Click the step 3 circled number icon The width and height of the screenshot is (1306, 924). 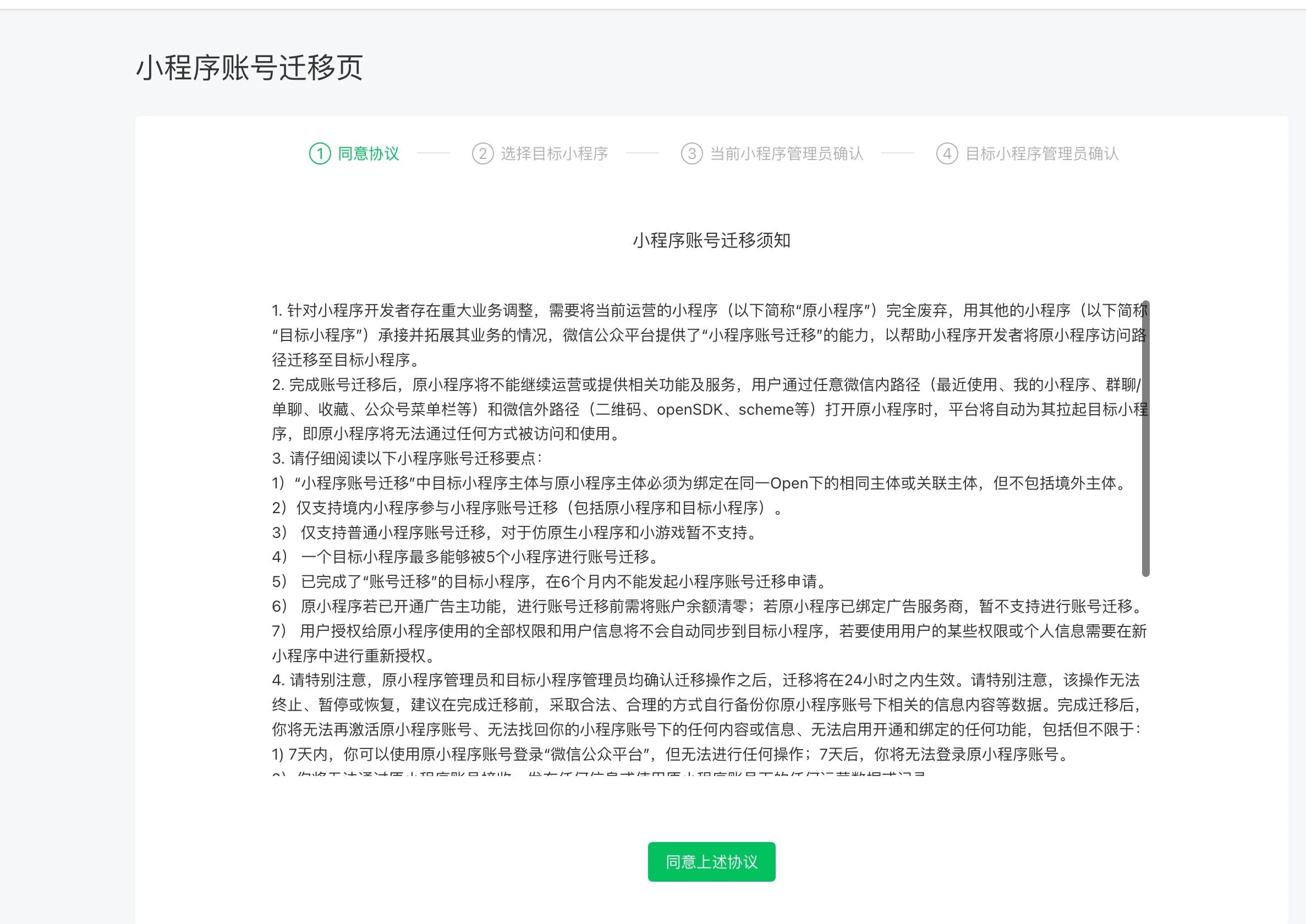pyautogui.click(x=692, y=153)
